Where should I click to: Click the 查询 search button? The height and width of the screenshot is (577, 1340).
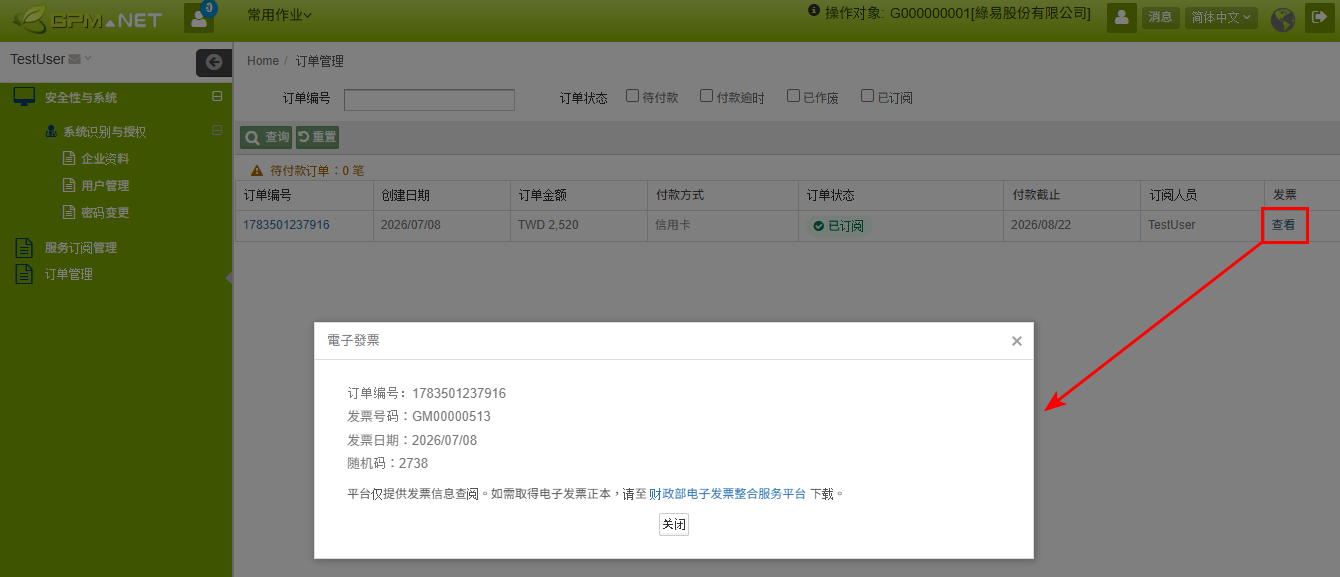click(266, 137)
